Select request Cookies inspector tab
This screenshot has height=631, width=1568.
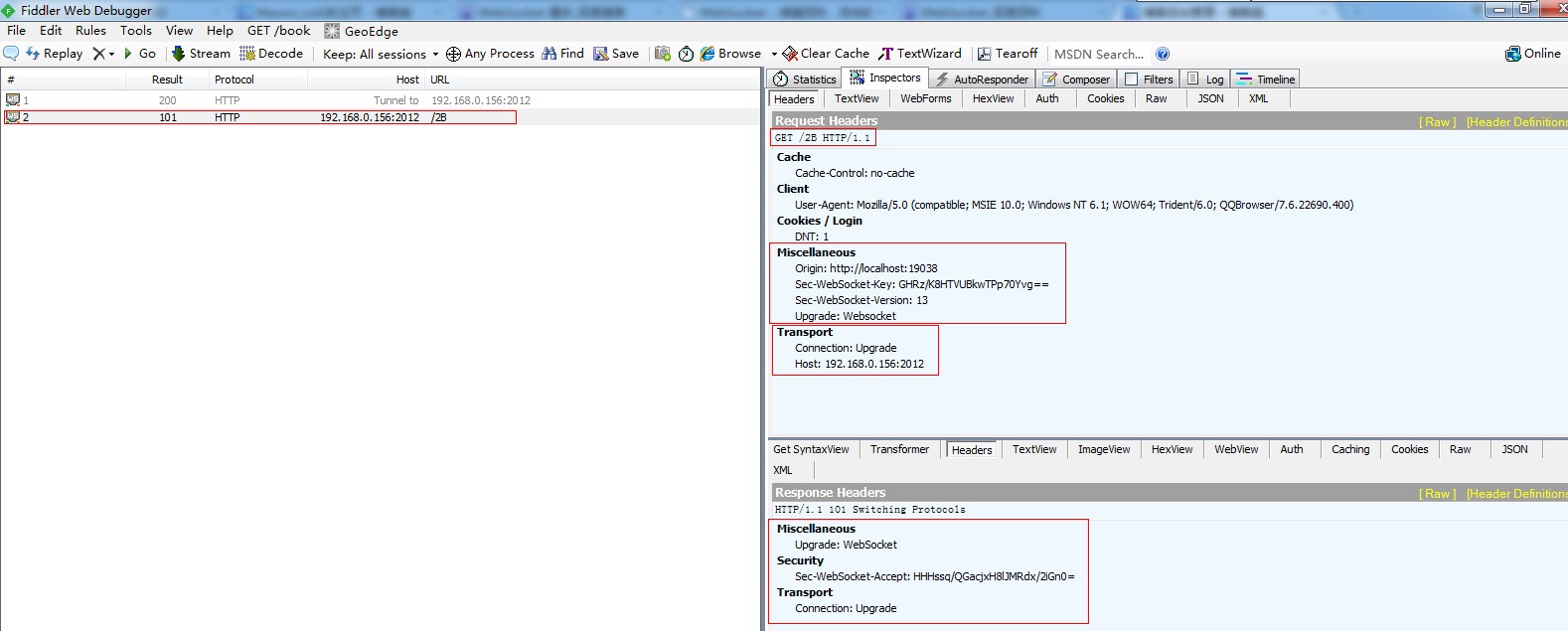[x=1106, y=98]
